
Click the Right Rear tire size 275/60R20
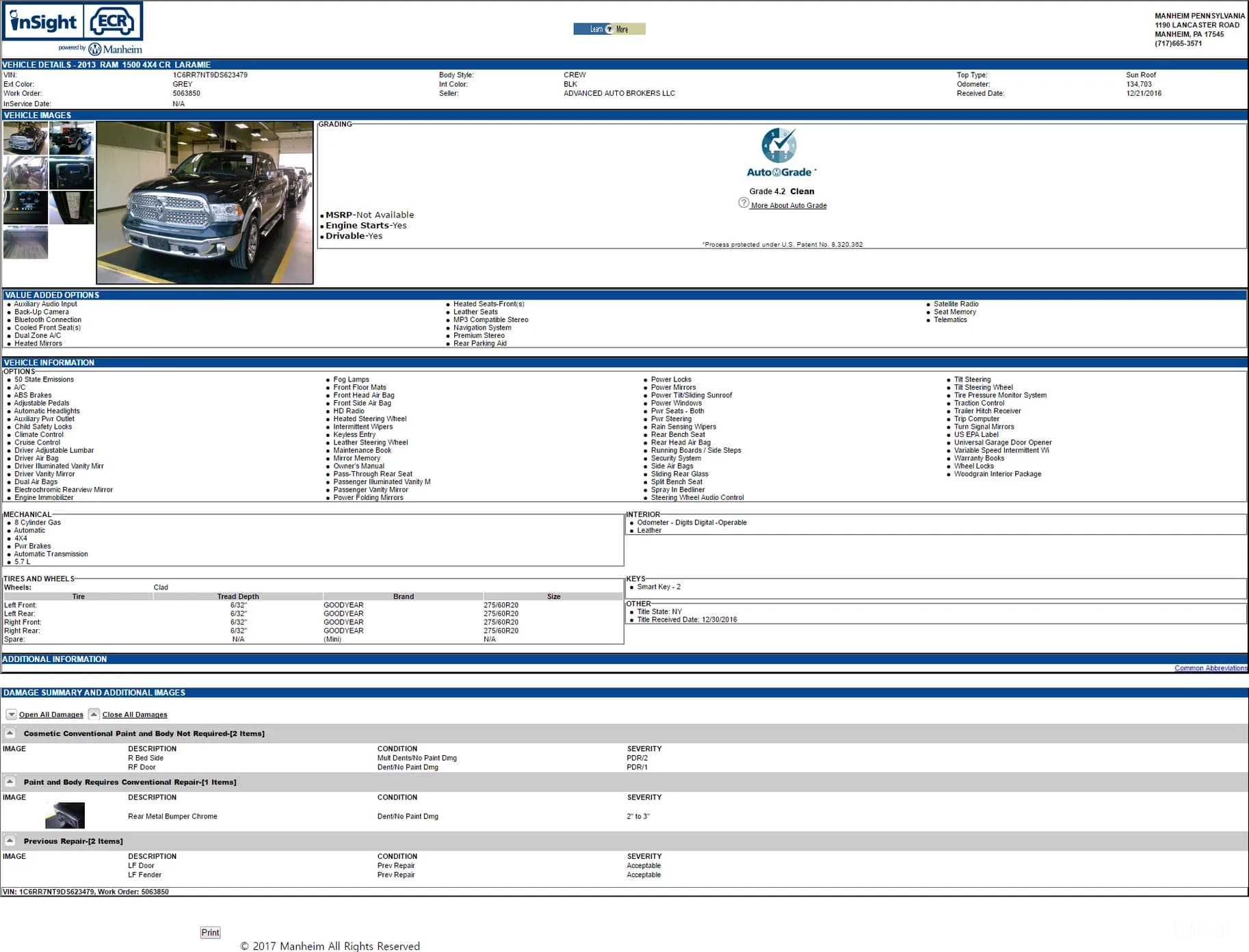click(501, 631)
